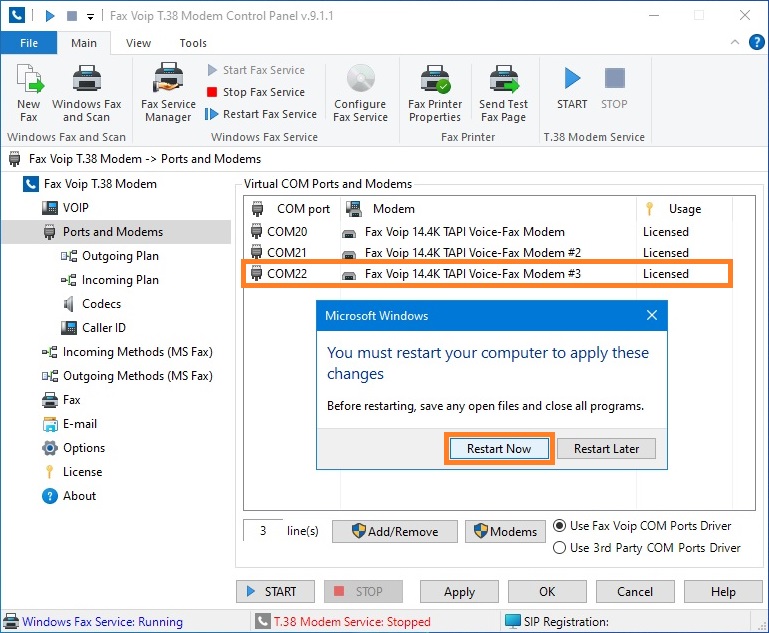Open the blue help question mark icon
This screenshot has height=633, width=769.
click(x=756, y=42)
